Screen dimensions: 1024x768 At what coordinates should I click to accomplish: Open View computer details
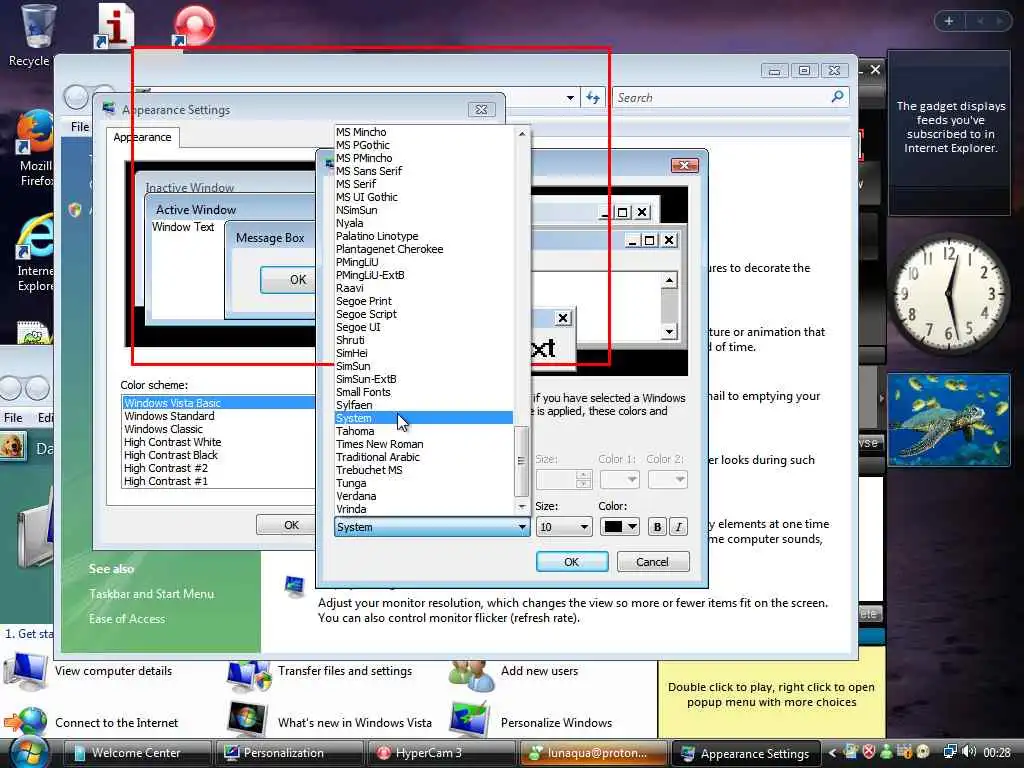tap(113, 671)
